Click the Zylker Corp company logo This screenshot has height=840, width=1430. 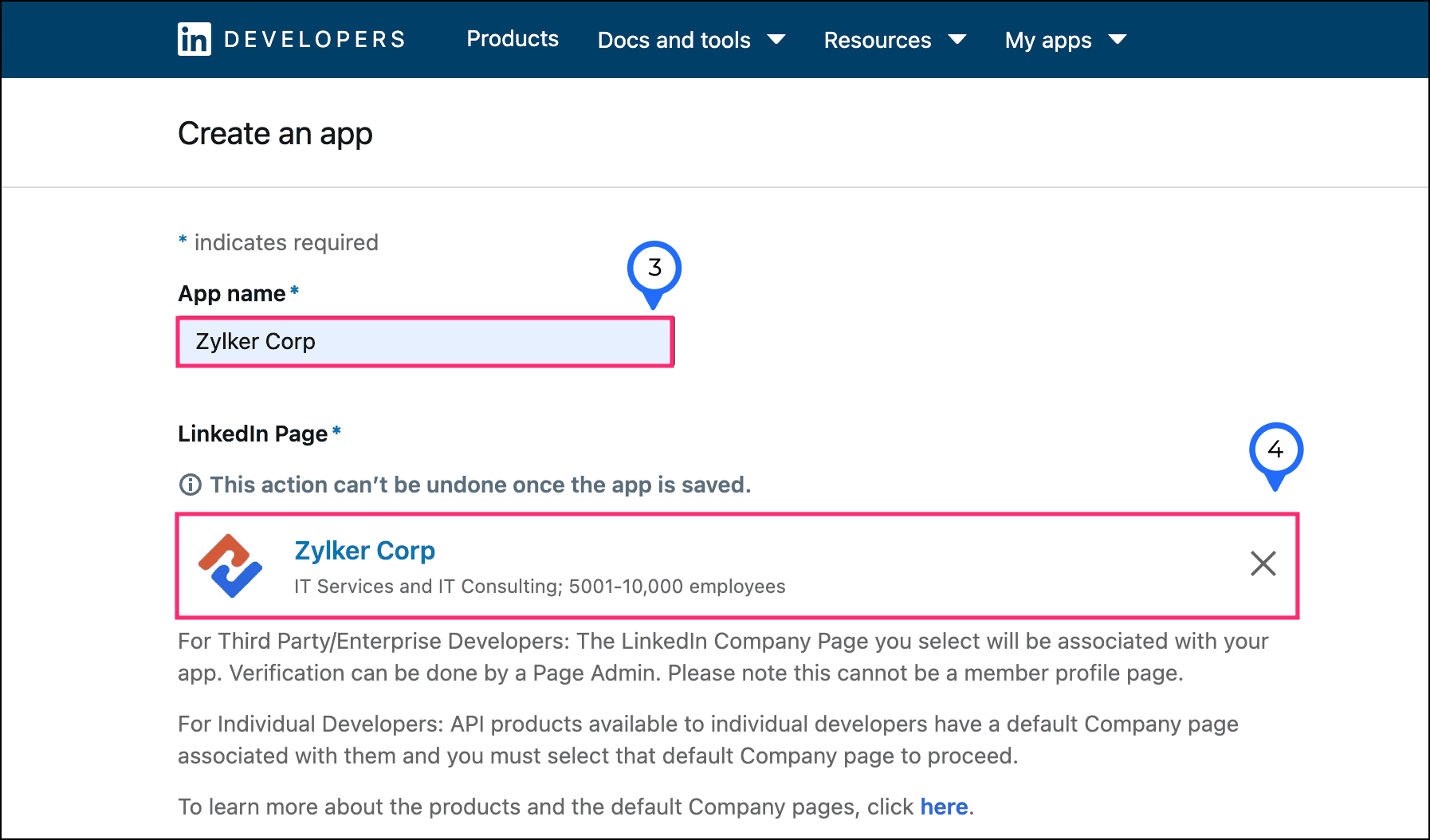(230, 565)
